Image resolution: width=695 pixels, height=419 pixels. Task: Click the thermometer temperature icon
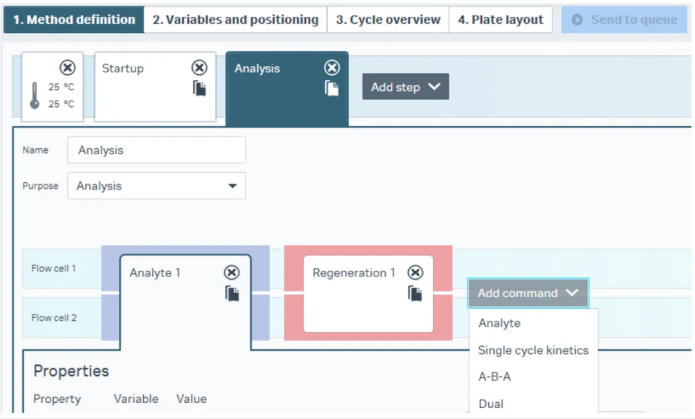(x=35, y=95)
